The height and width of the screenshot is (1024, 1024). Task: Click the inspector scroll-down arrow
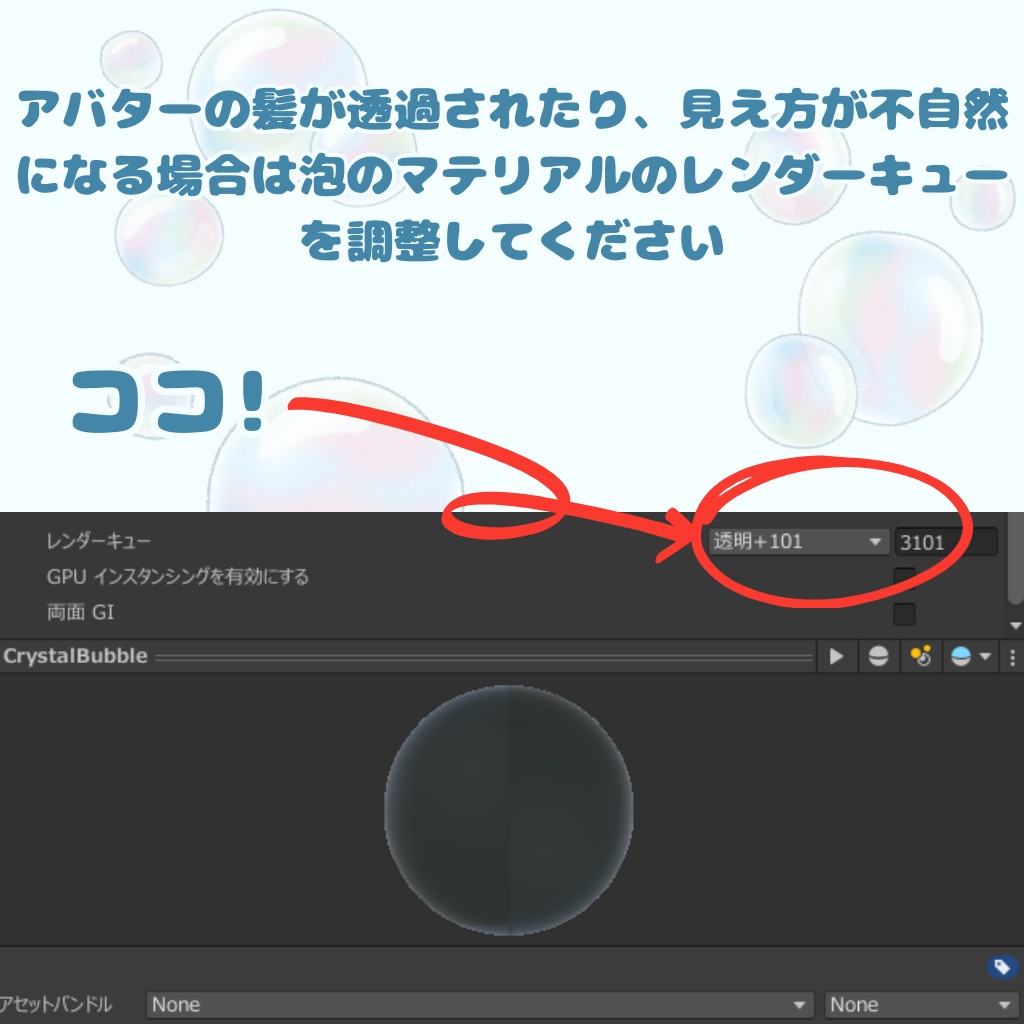(x=1015, y=623)
